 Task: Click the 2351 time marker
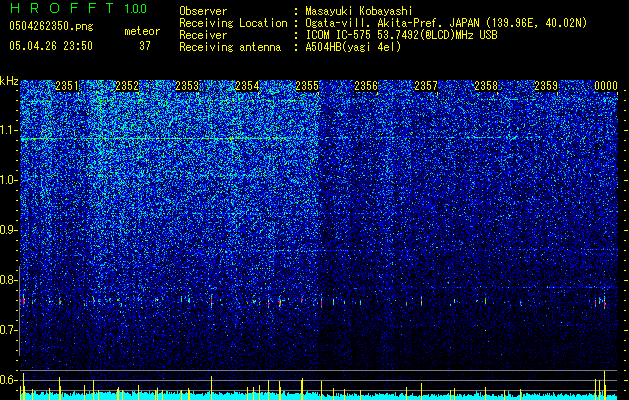tap(67, 86)
